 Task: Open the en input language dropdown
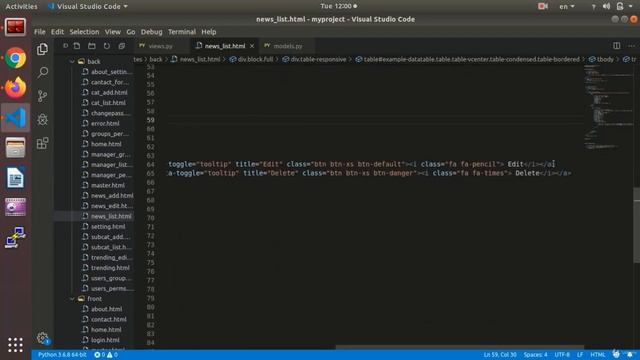pos(567,6)
